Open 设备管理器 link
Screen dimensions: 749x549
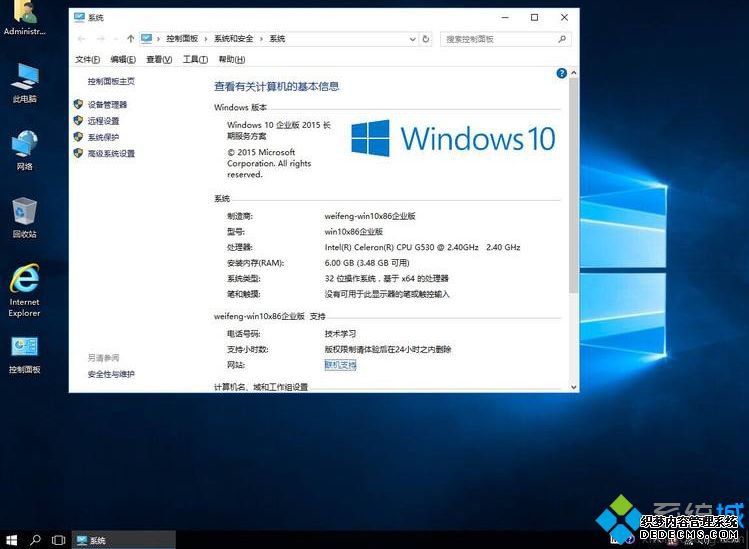pyautogui.click(x=107, y=105)
